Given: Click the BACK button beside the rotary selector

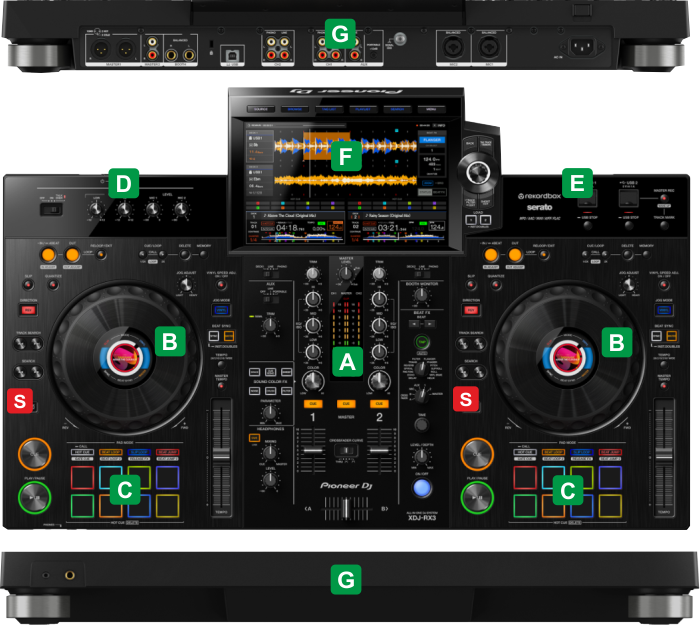Looking at the screenshot, I should coord(471,144).
